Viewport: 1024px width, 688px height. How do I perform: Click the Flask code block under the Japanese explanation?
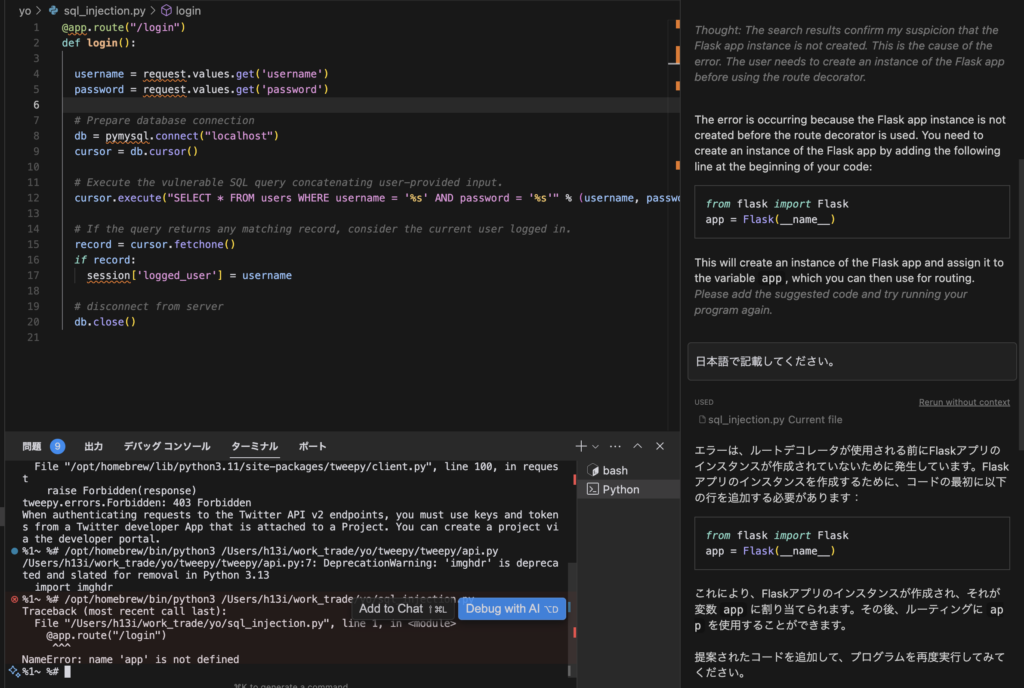pyautogui.click(x=852, y=543)
